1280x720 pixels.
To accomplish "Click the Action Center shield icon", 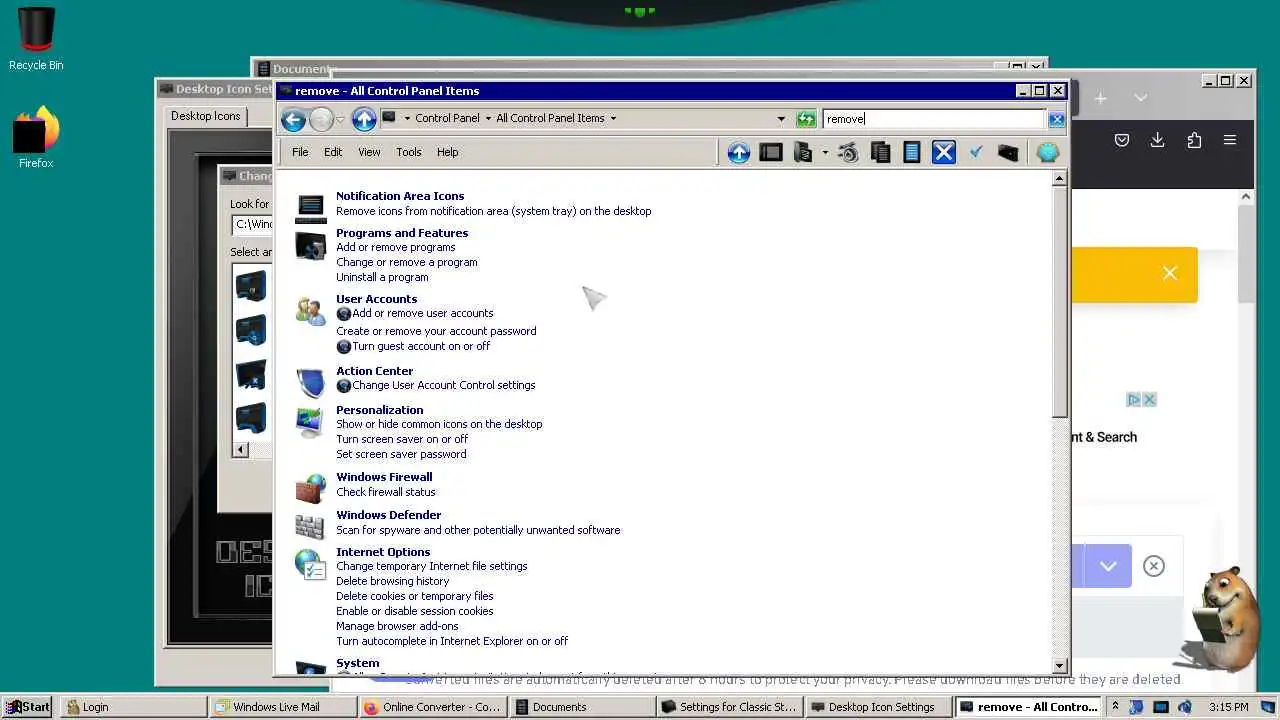I will point(310,382).
